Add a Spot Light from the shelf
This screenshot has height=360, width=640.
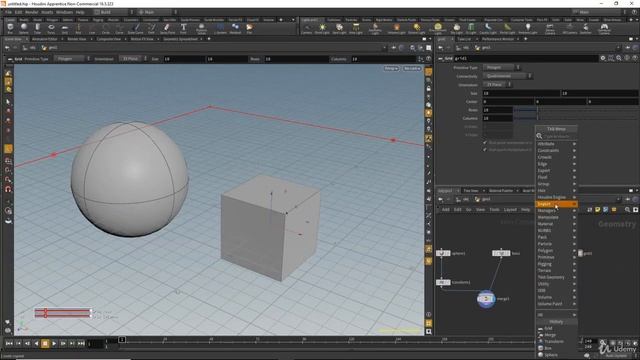click(x=339, y=29)
